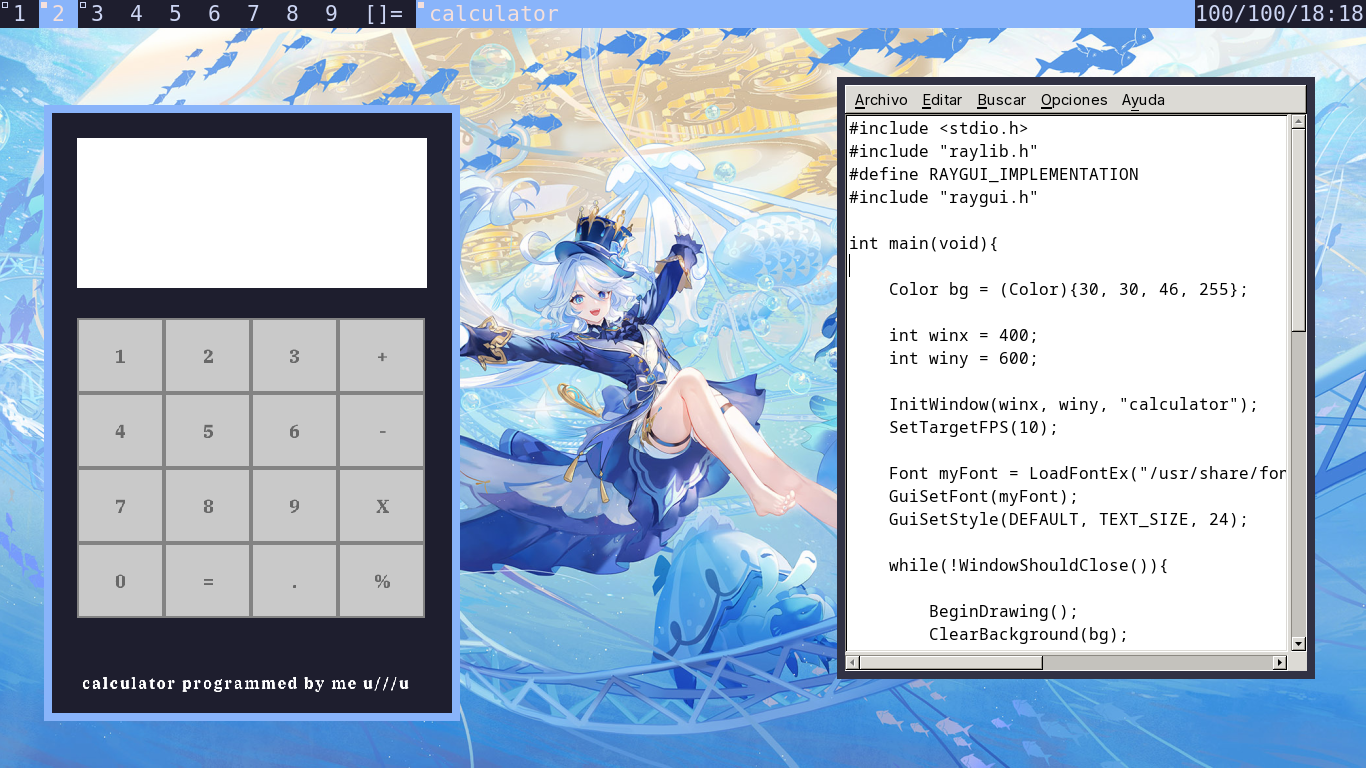1366x768 pixels.
Task: Switch to workspace tag 5
Action: pyautogui.click(x=175, y=14)
